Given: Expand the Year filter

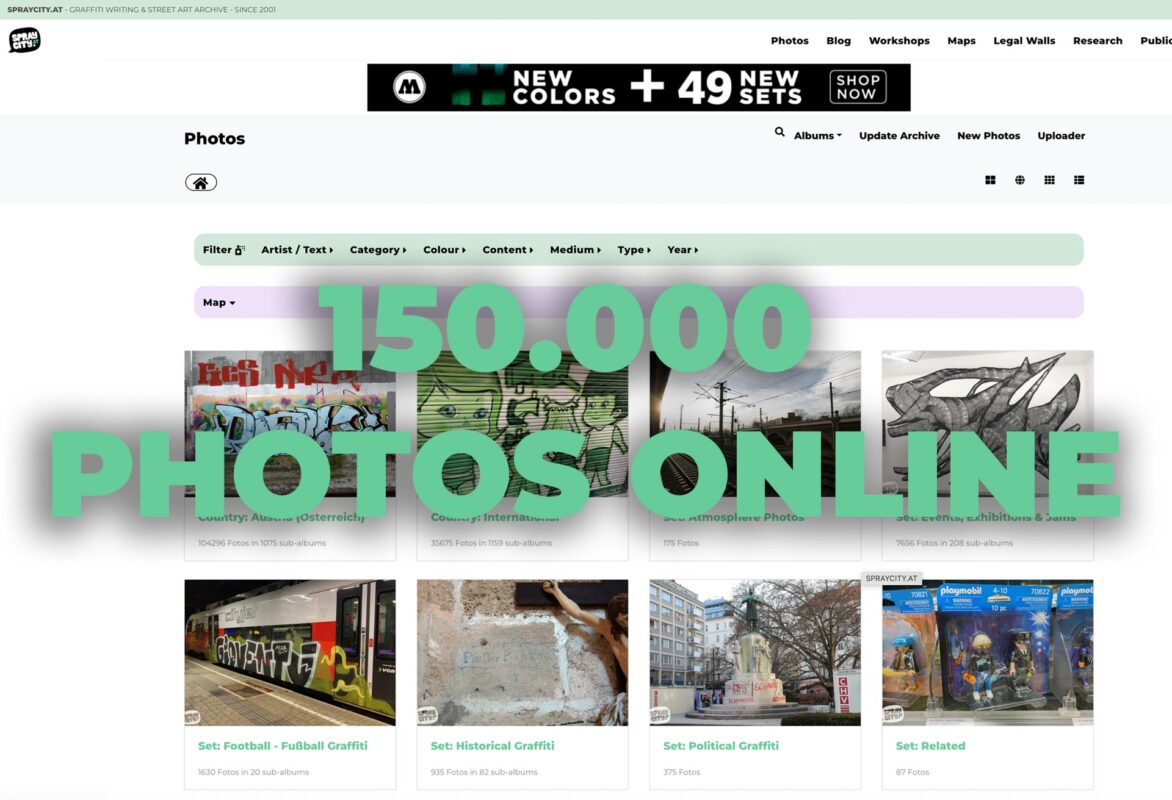Looking at the screenshot, I should (x=682, y=250).
